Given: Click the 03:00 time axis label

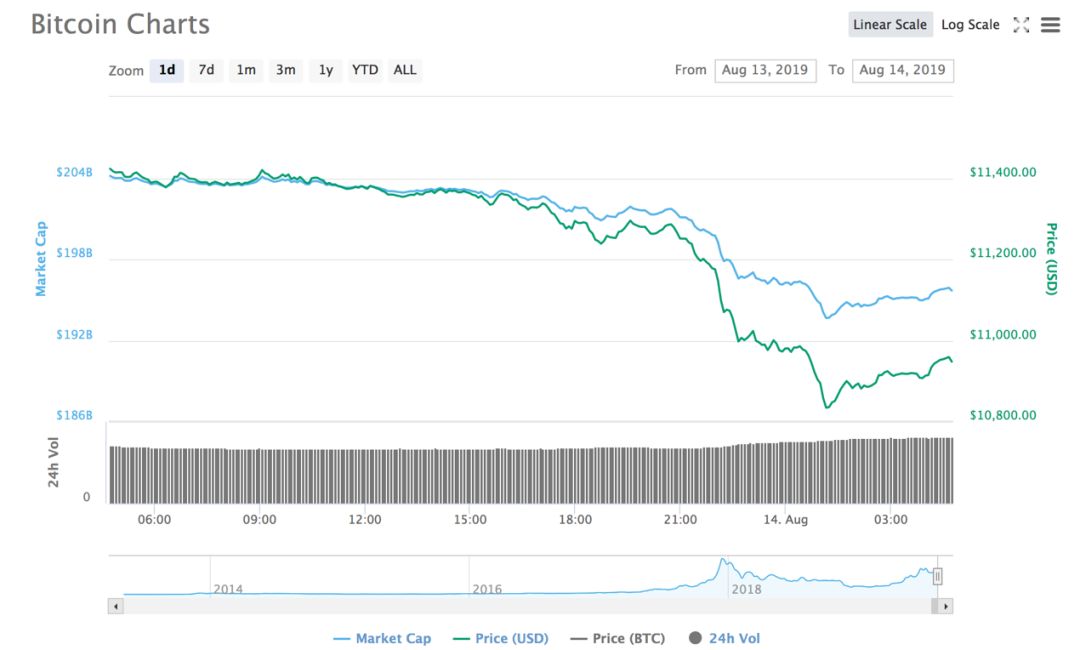Looking at the screenshot, I should point(891,519).
